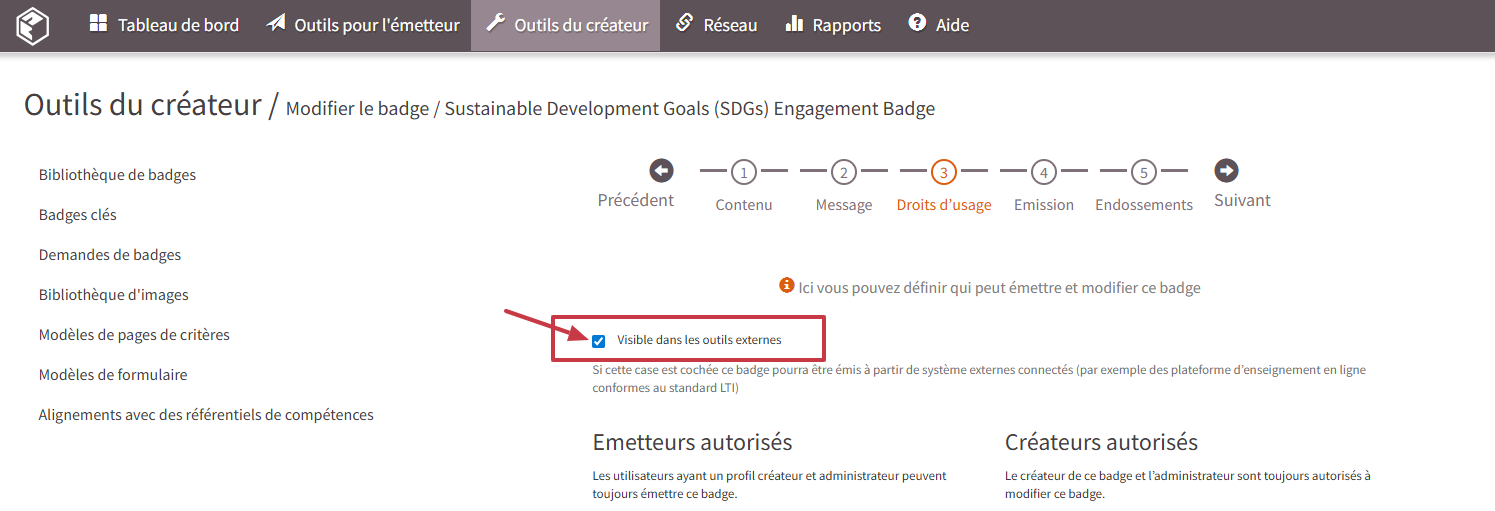
Task: Click the Open Badge Factory logo icon
Action: [x=33, y=25]
